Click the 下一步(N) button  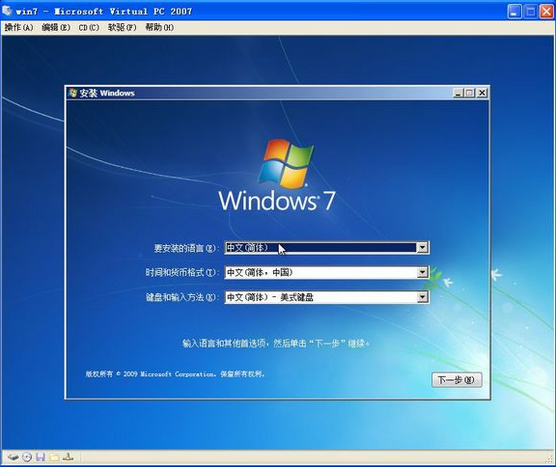(457, 380)
